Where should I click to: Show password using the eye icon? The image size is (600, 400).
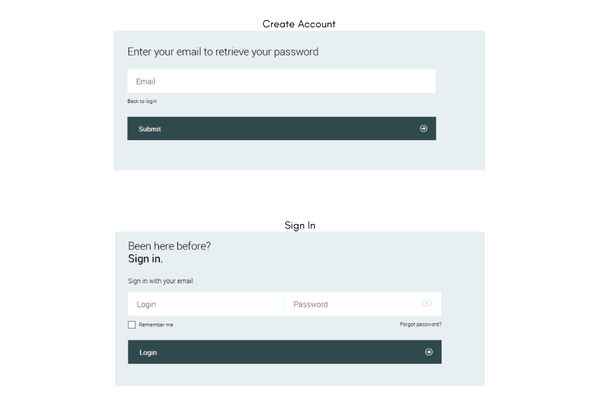(x=427, y=303)
